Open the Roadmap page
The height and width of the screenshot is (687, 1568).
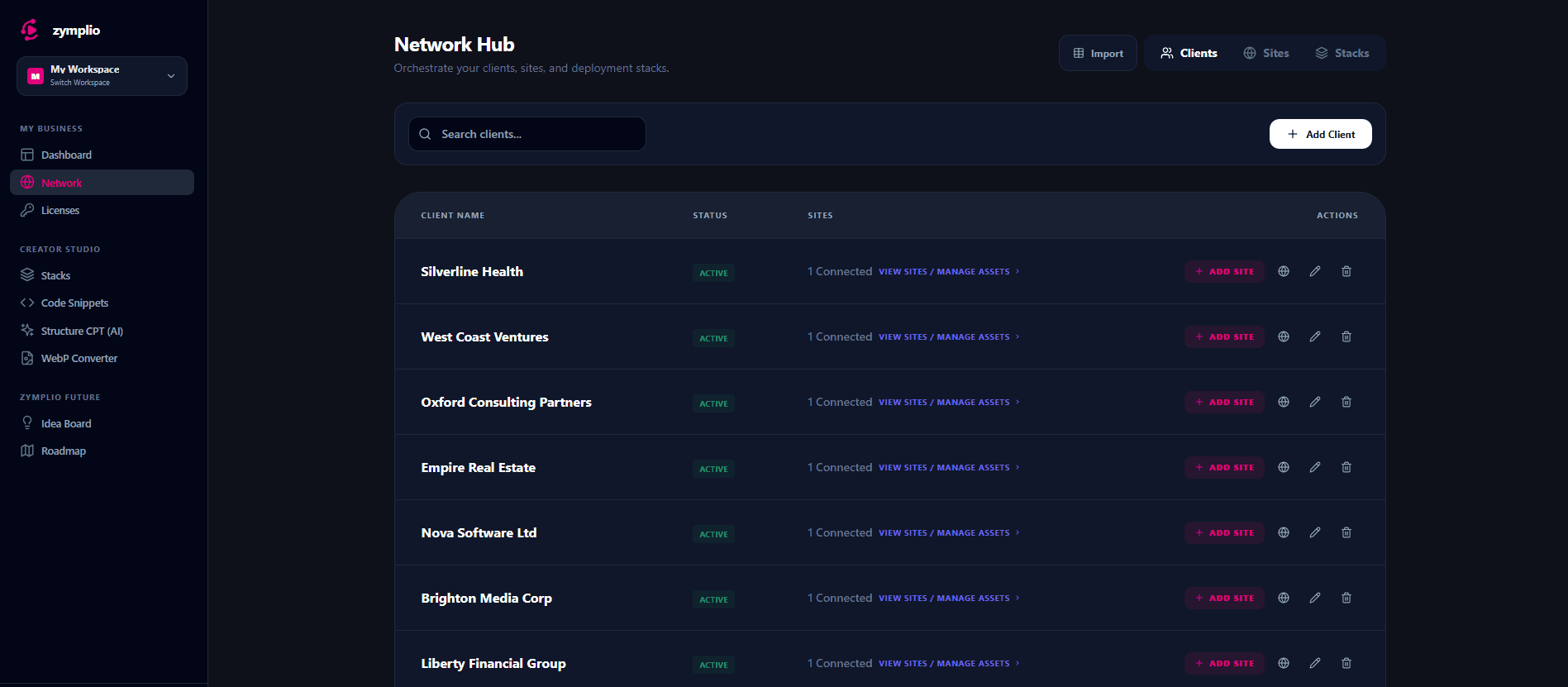[102, 451]
